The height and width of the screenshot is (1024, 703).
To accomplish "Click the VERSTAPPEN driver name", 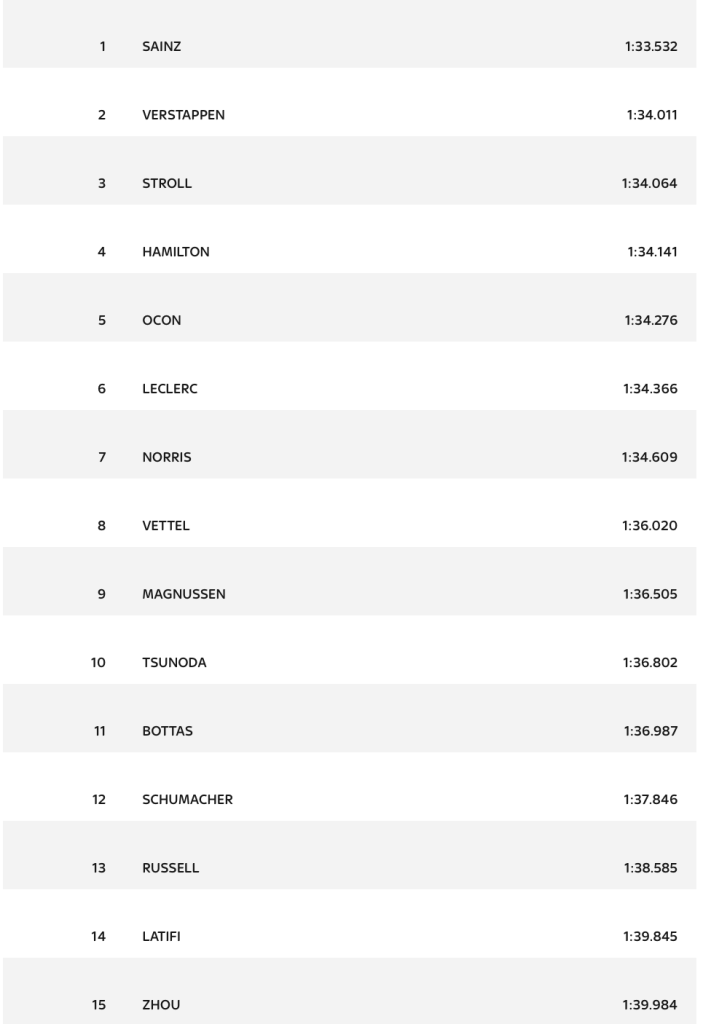I will (184, 115).
